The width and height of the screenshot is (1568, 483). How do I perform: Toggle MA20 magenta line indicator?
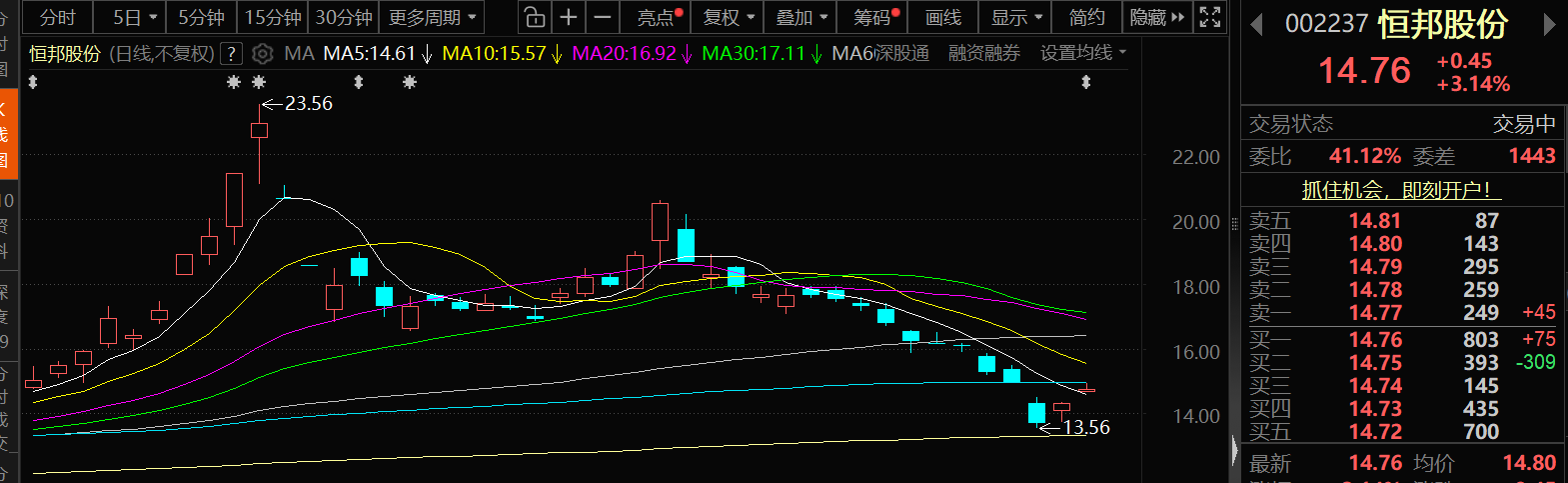[x=633, y=54]
